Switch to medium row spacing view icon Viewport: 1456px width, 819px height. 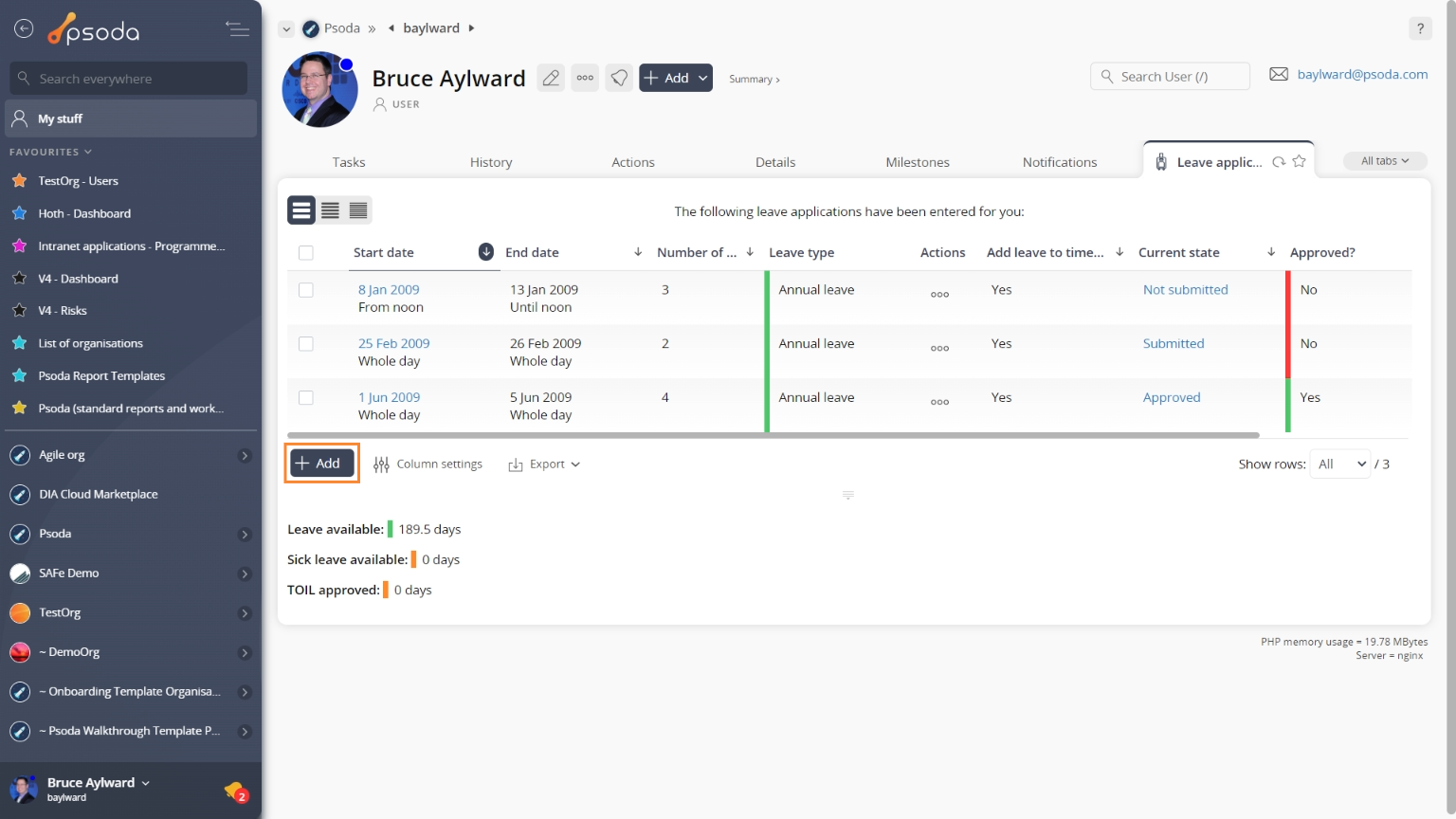click(x=330, y=210)
